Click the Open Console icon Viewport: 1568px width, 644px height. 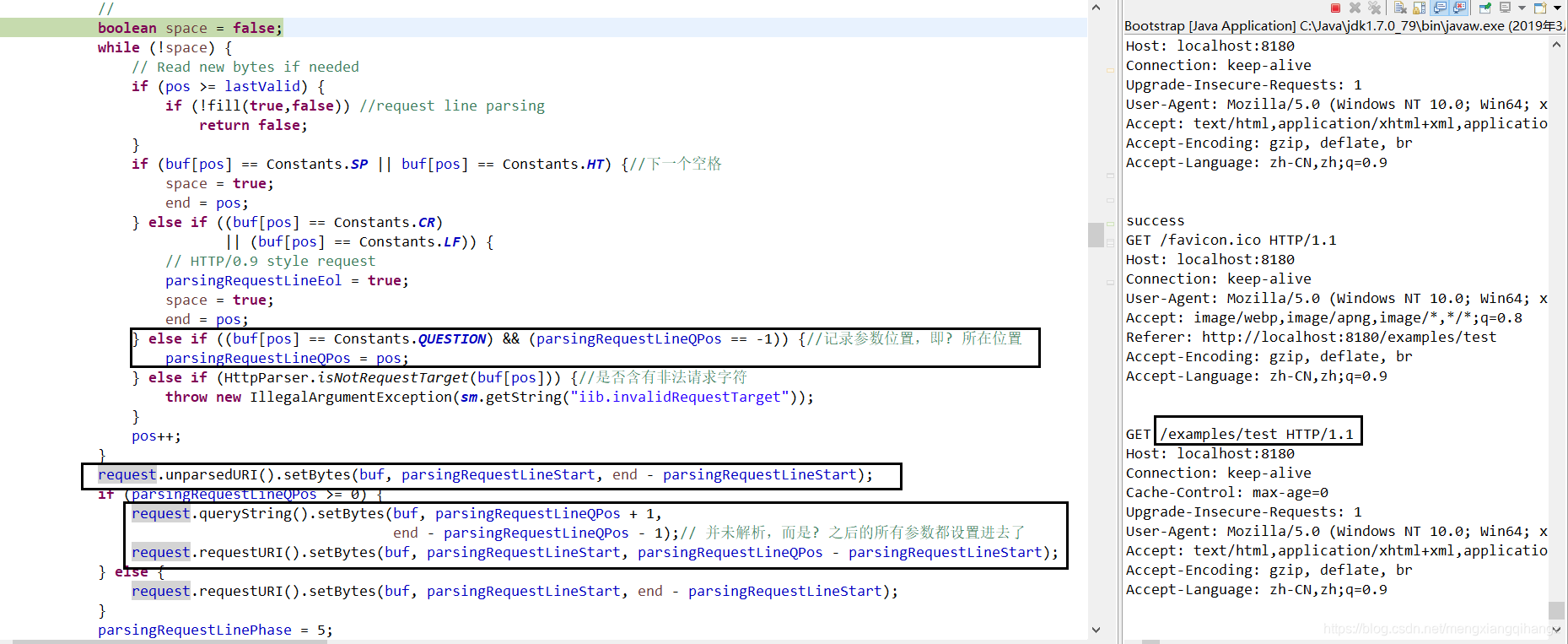(x=1540, y=8)
